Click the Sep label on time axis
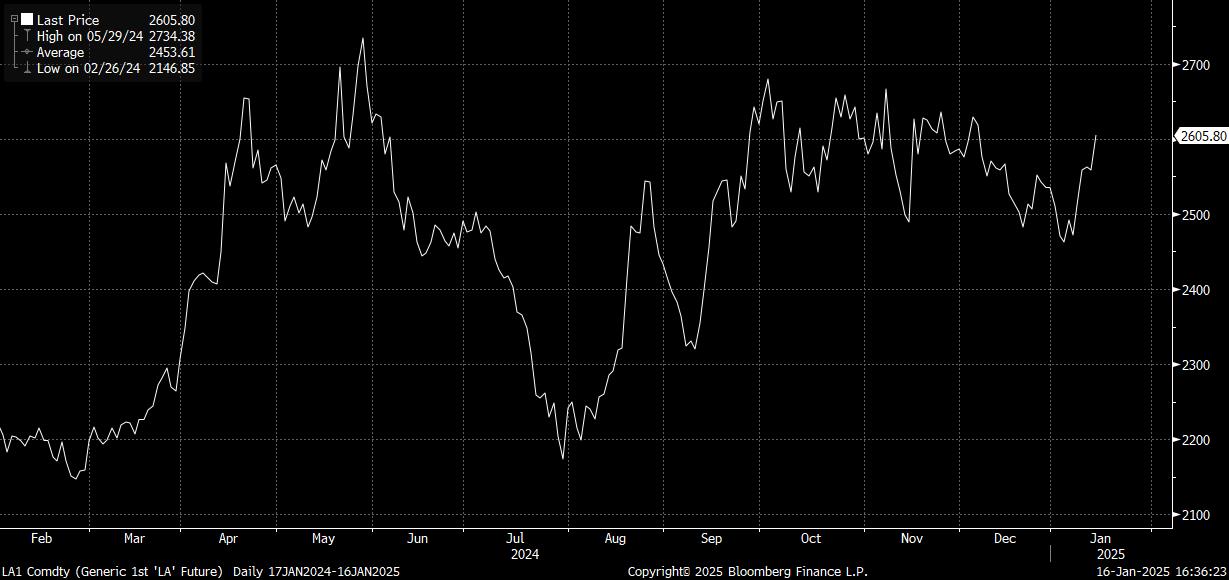Viewport: 1229px width, 580px height. [711, 538]
